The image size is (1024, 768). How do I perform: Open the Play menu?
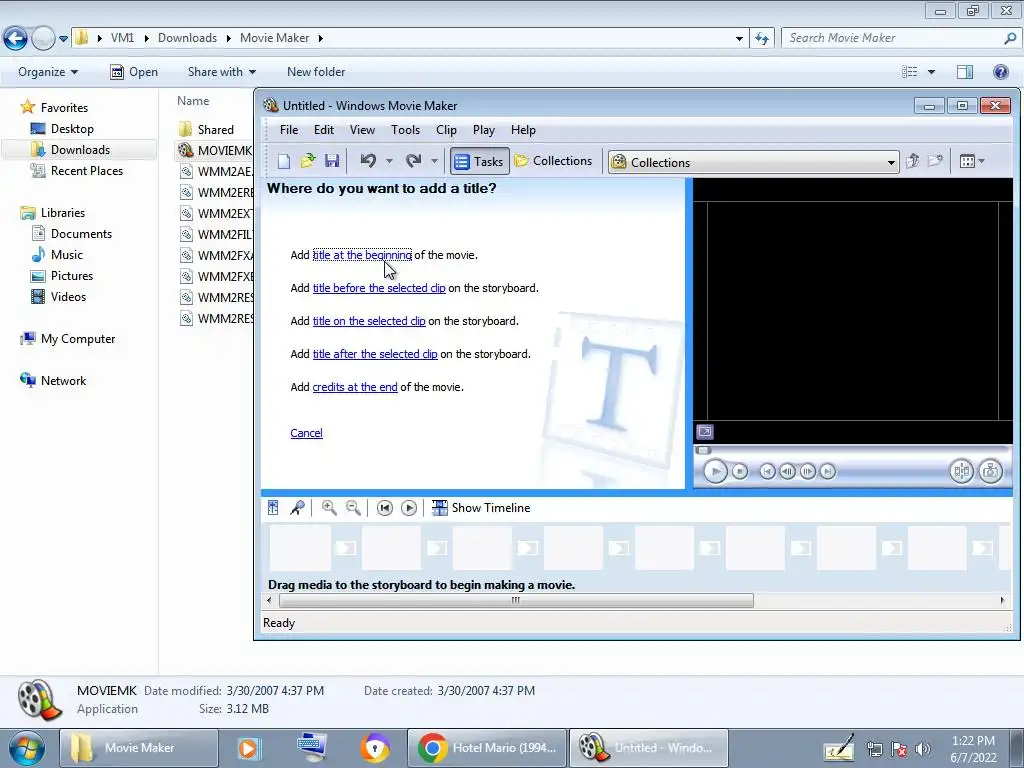(x=484, y=130)
